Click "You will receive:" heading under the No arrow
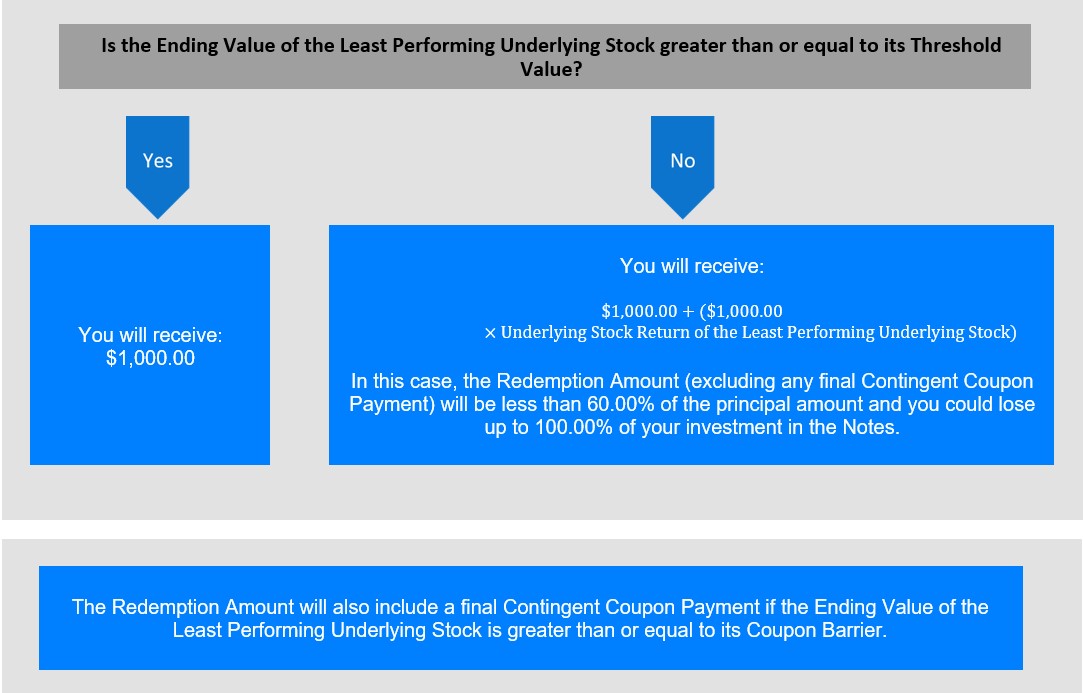 (691, 266)
